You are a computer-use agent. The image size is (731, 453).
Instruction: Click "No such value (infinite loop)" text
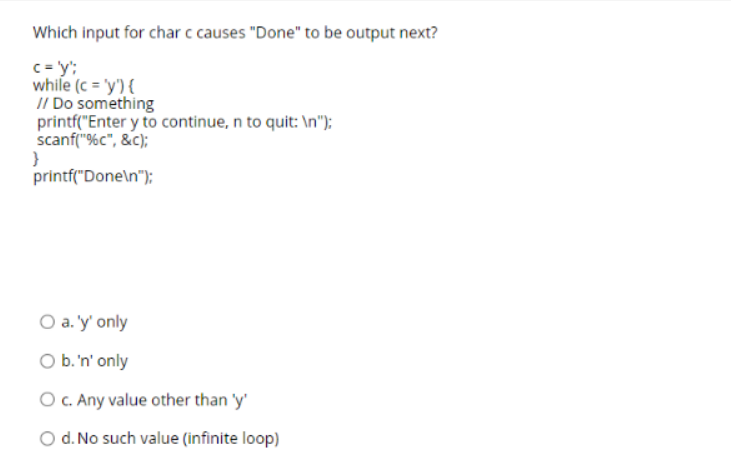(178, 439)
